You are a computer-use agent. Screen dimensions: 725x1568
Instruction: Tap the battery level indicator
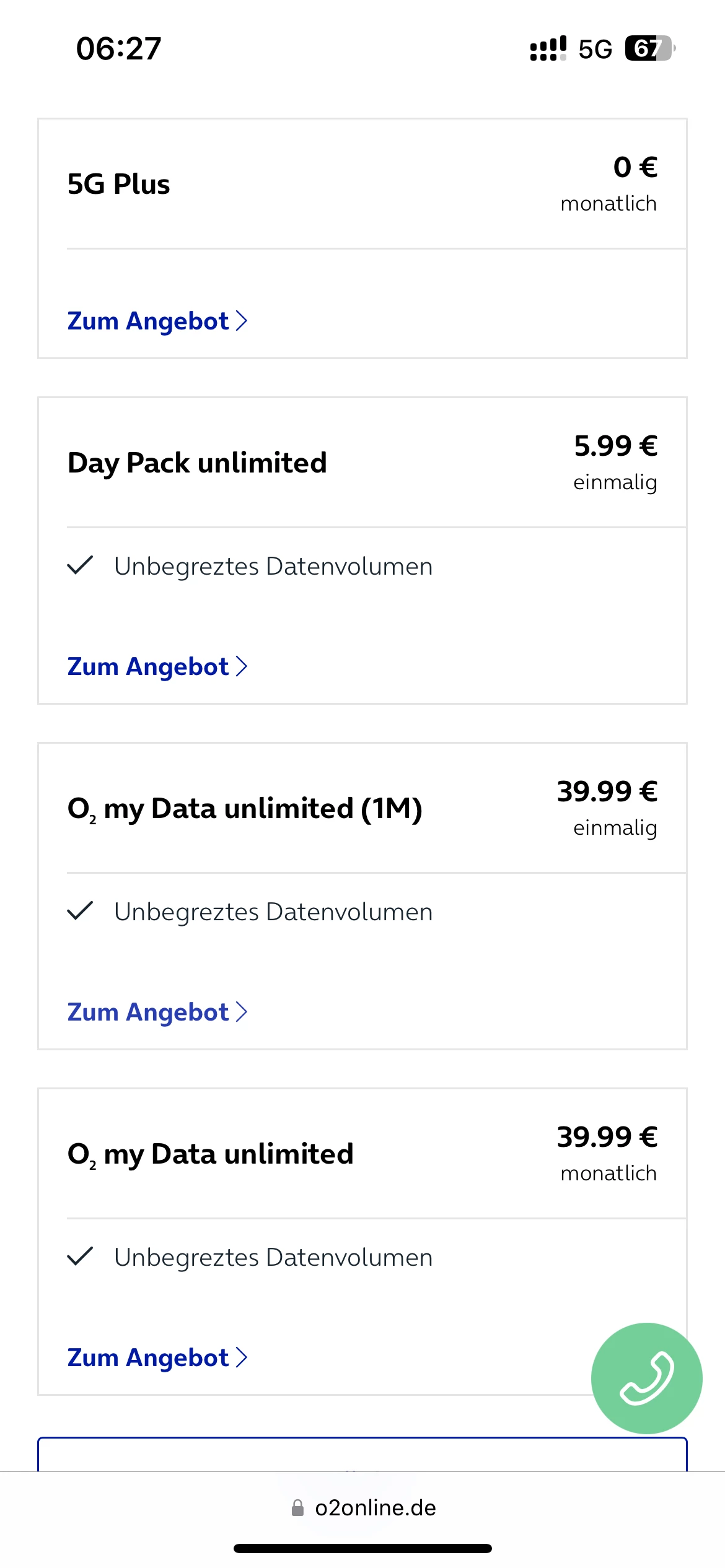click(649, 48)
